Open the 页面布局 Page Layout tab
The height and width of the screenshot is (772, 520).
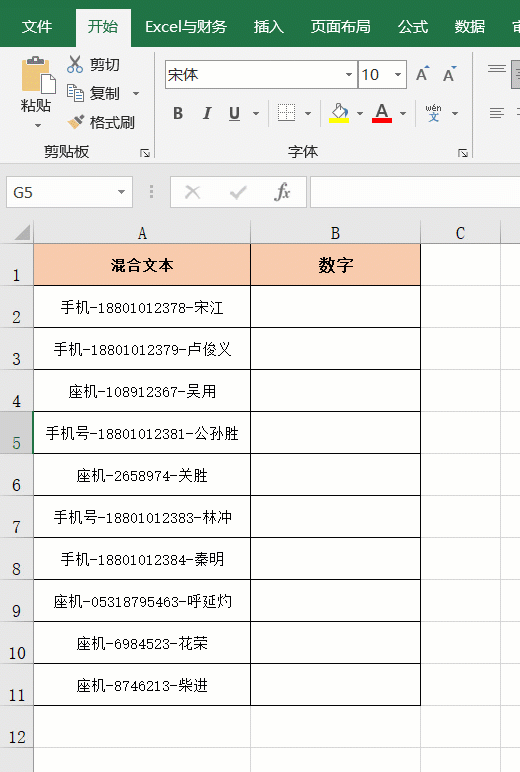click(341, 27)
